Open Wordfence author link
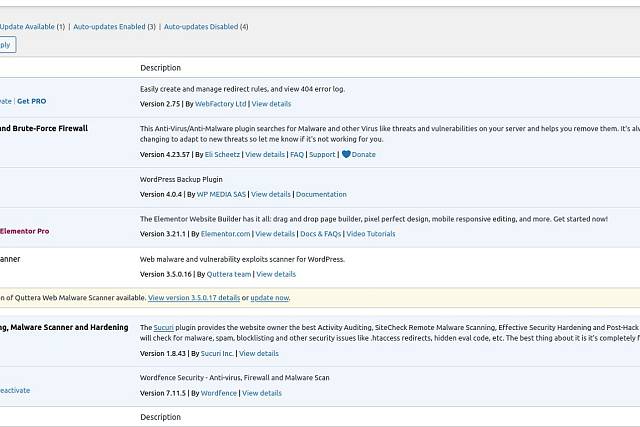Screen dimensions: 640x427 [x=218, y=393]
